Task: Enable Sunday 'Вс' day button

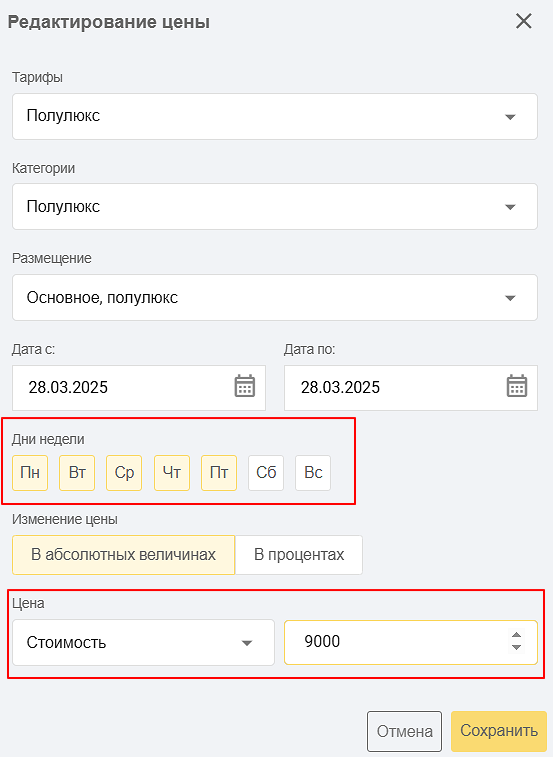Action: coord(313,473)
